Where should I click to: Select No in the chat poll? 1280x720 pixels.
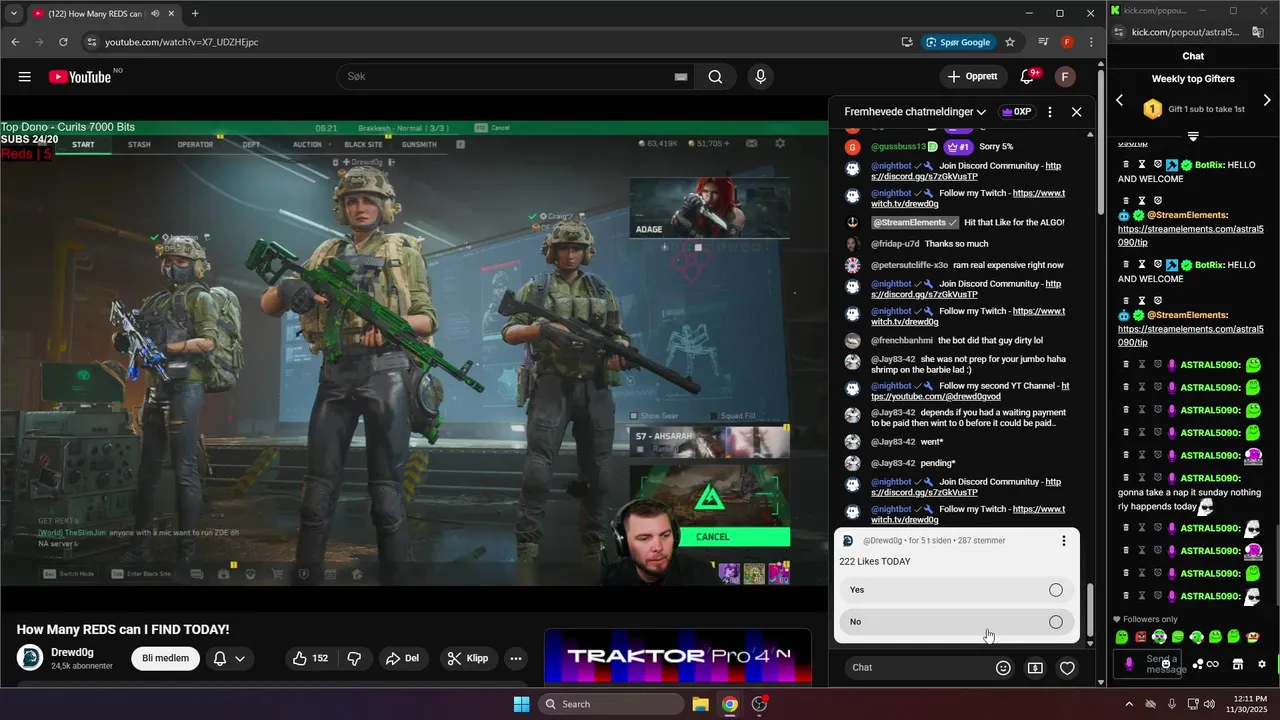tap(956, 622)
